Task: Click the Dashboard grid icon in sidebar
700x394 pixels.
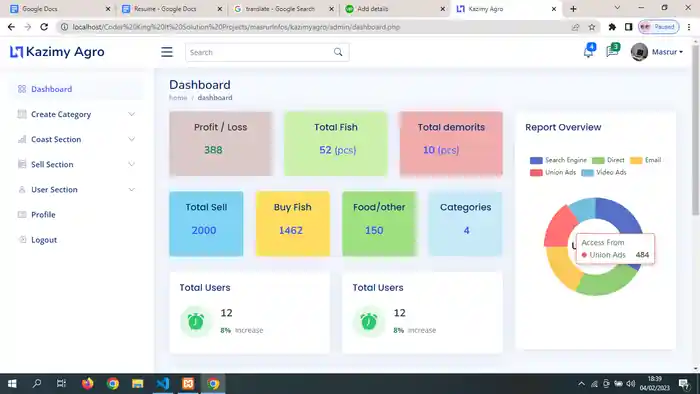Action: [22, 89]
